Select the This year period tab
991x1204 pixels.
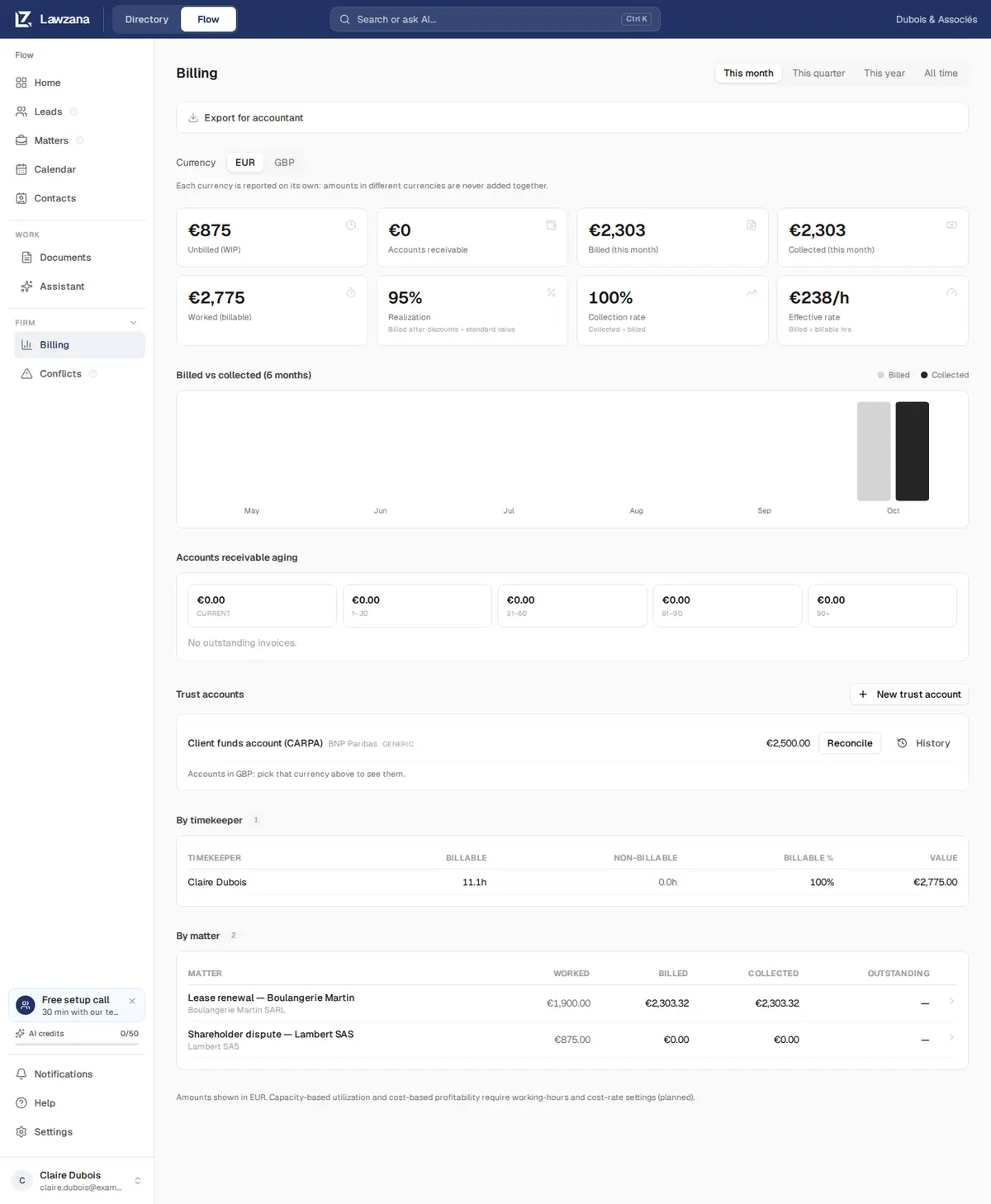[884, 73]
